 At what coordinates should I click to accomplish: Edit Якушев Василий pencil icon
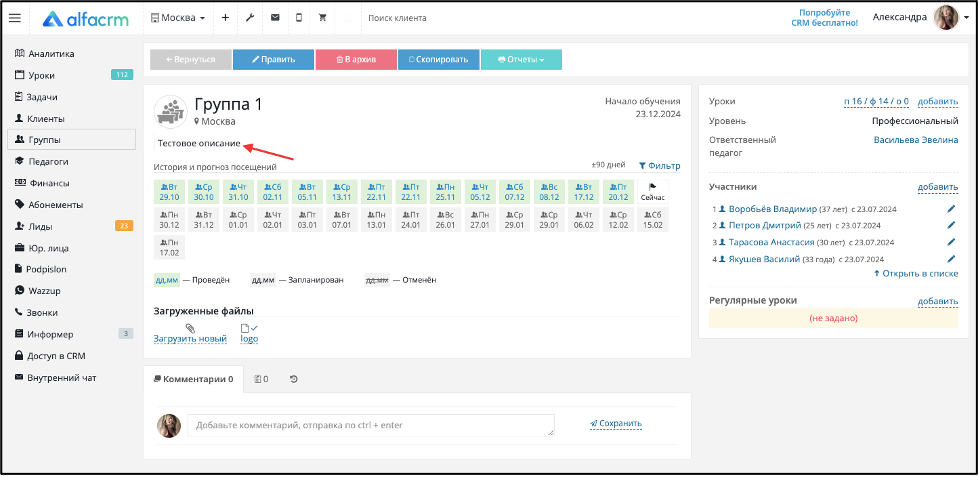pyautogui.click(x=952, y=258)
